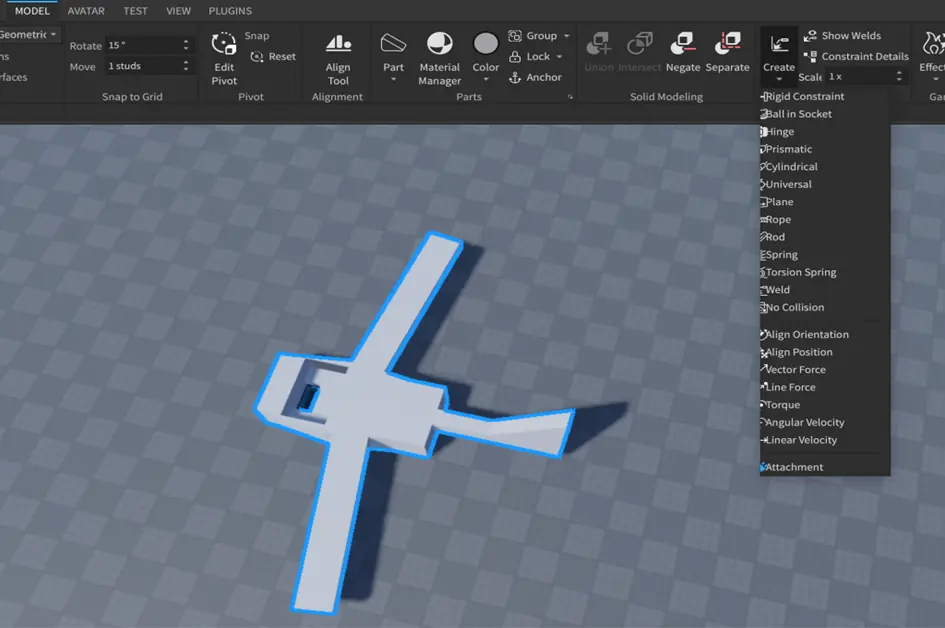Choose Hinge from the constraint menu
The image size is (945, 628).
pyautogui.click(x=824, y=131)
